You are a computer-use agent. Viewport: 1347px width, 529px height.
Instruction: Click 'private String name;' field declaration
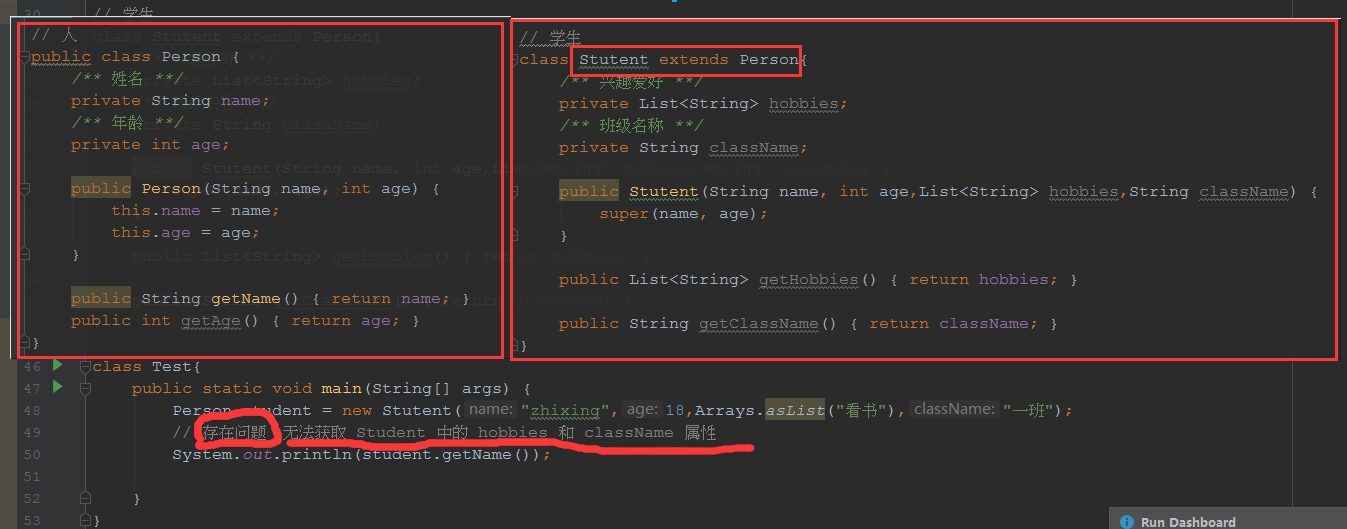point(170,100)
